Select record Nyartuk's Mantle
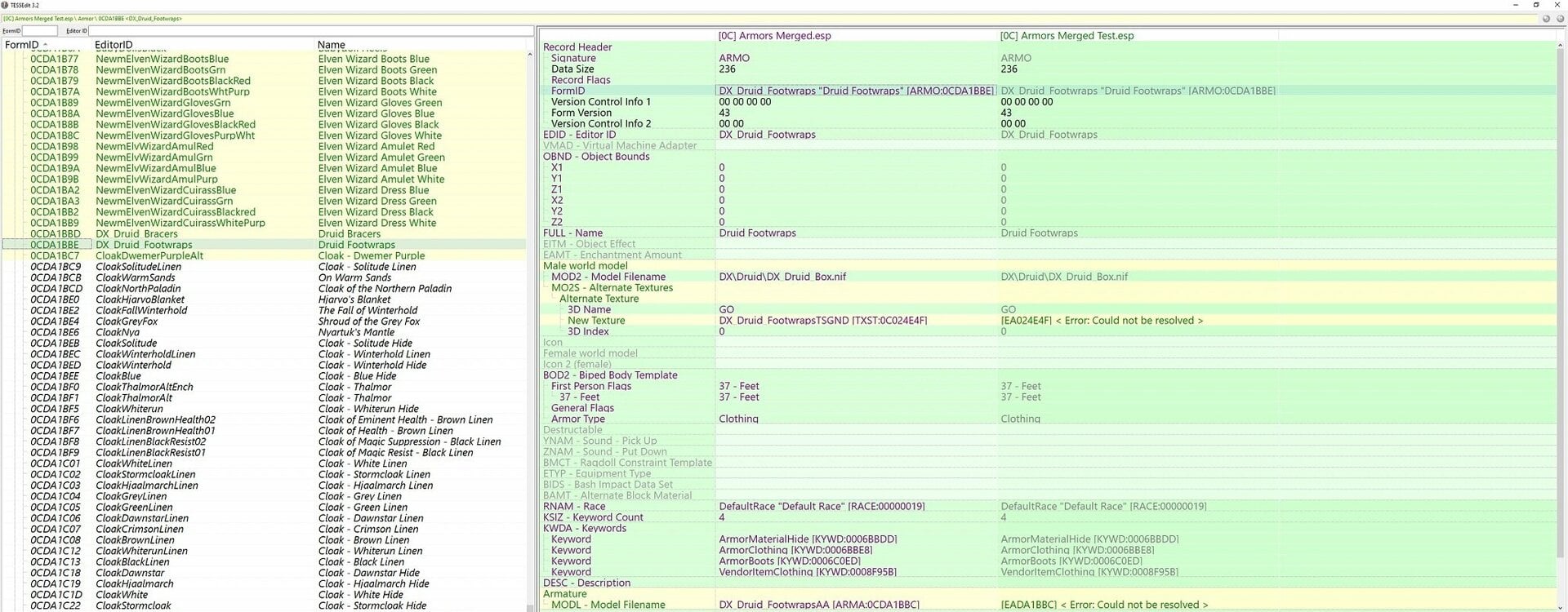 coord(356,332)
